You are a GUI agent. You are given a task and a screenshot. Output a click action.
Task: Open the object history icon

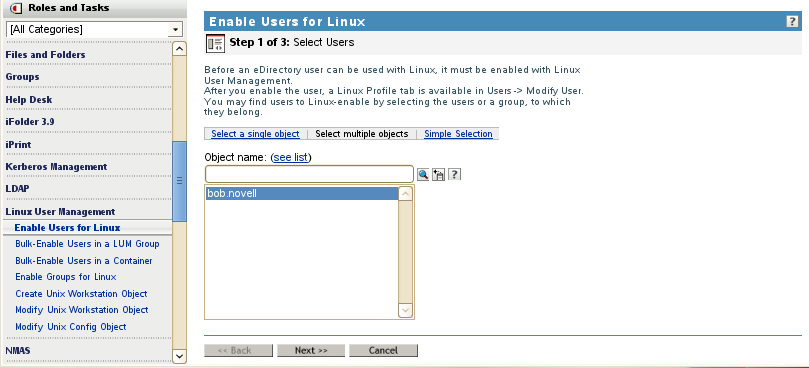click(x=439, y=174)
